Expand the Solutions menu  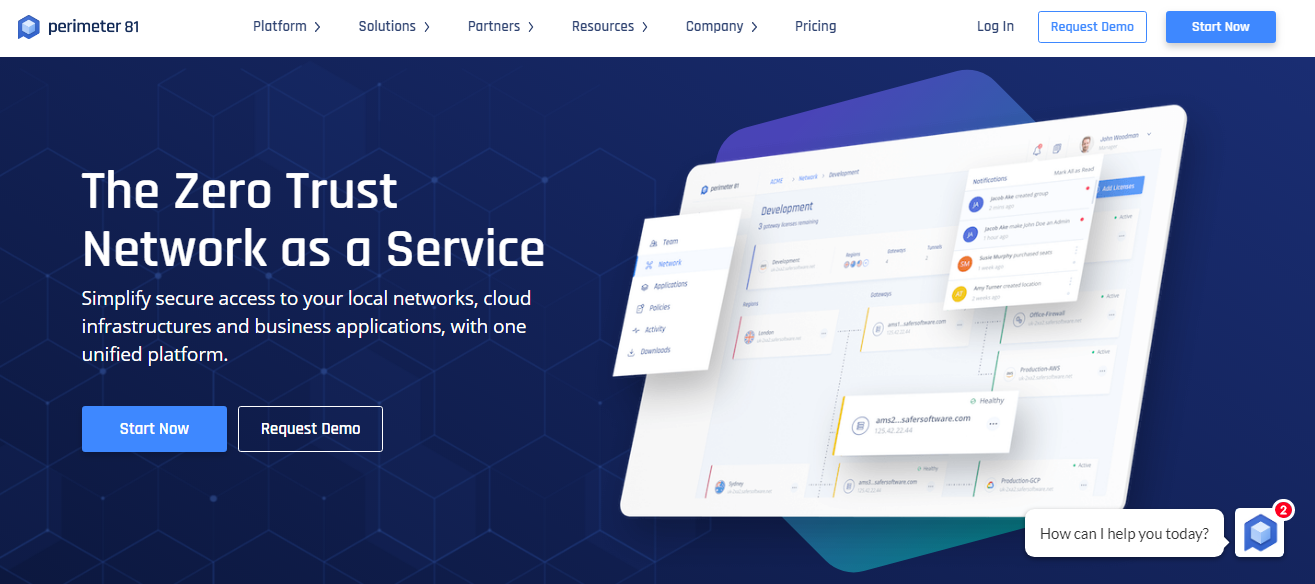tap(394, 27)
